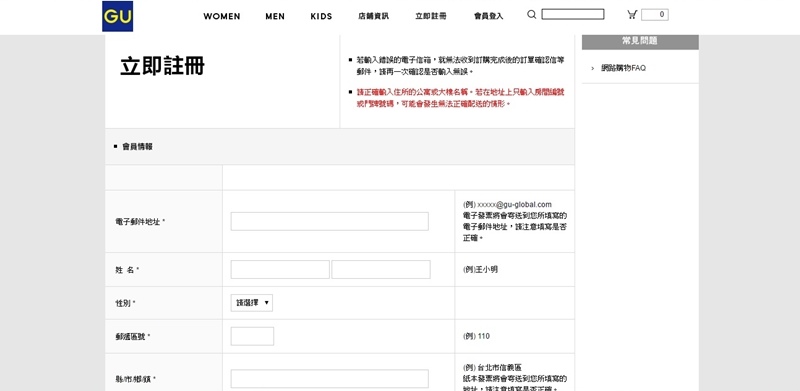The image size is (800, 391).
Task: Click the 性別 field label
Action: tap(125, 303)
